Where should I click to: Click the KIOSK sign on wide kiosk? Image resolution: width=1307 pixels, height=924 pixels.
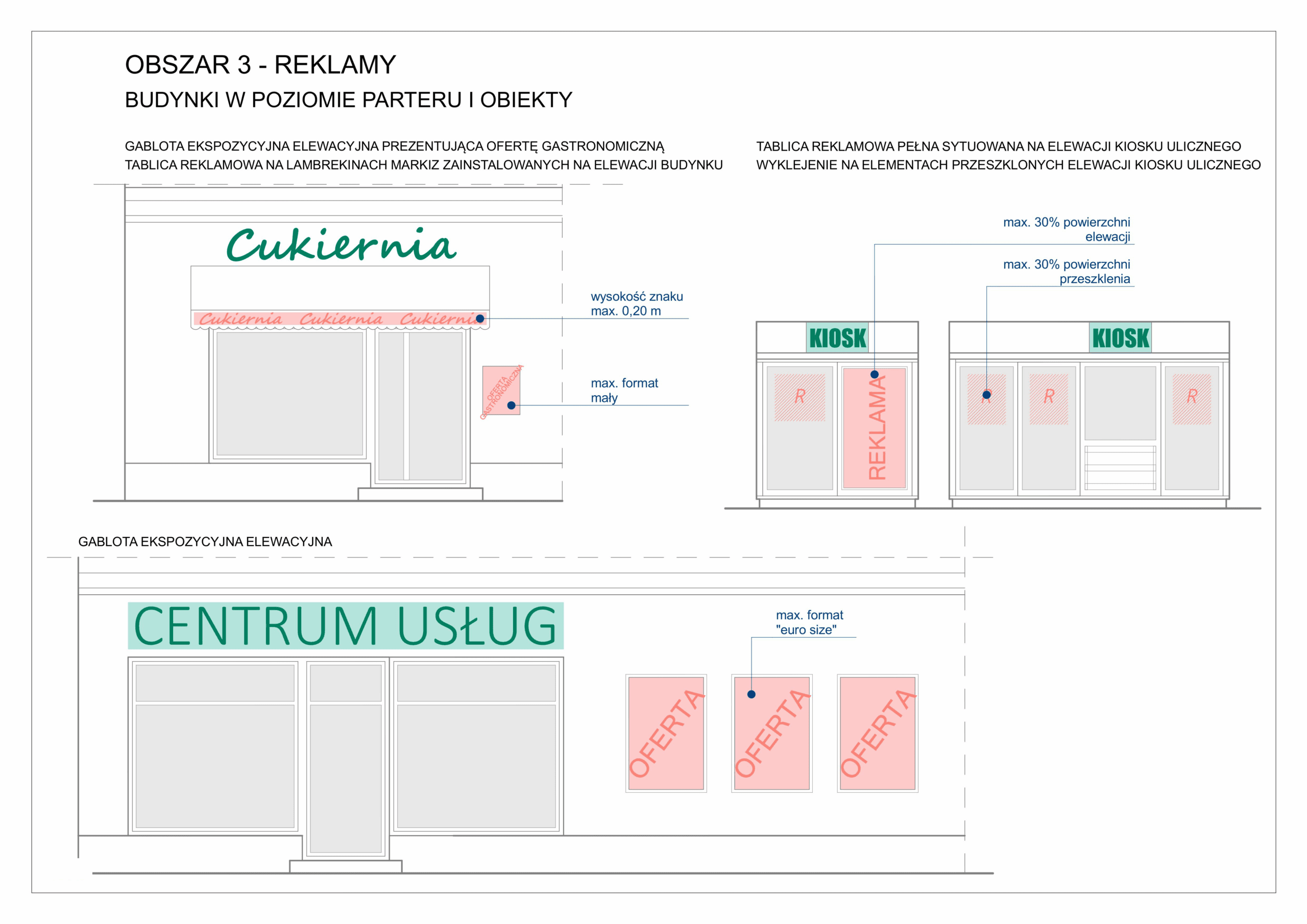(1120, 337)
